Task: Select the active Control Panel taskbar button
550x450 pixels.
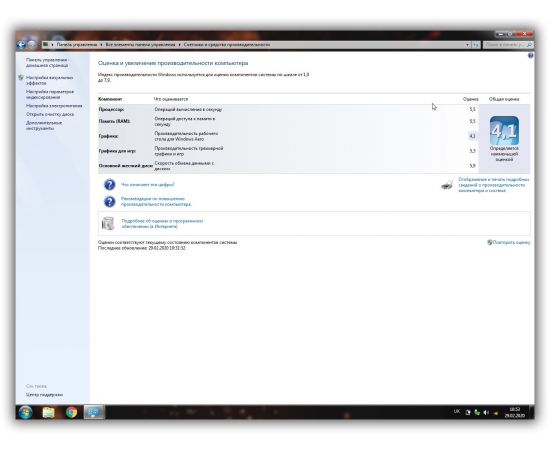Action: click(94, 412)
